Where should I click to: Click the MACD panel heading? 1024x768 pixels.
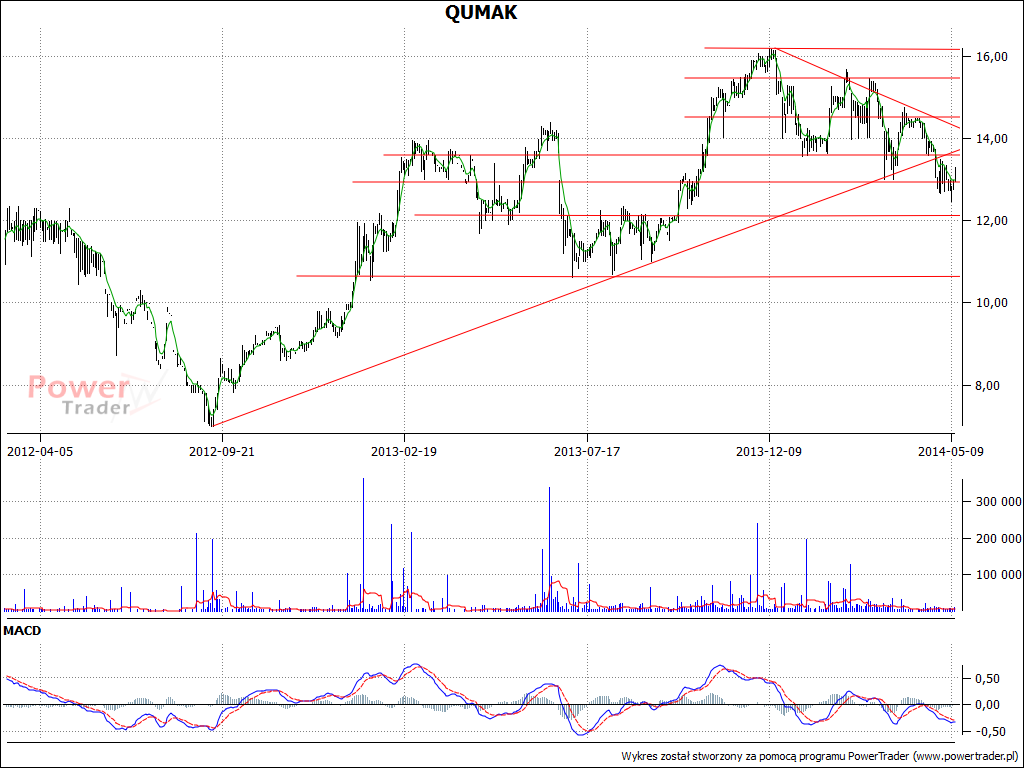[22, 631]
